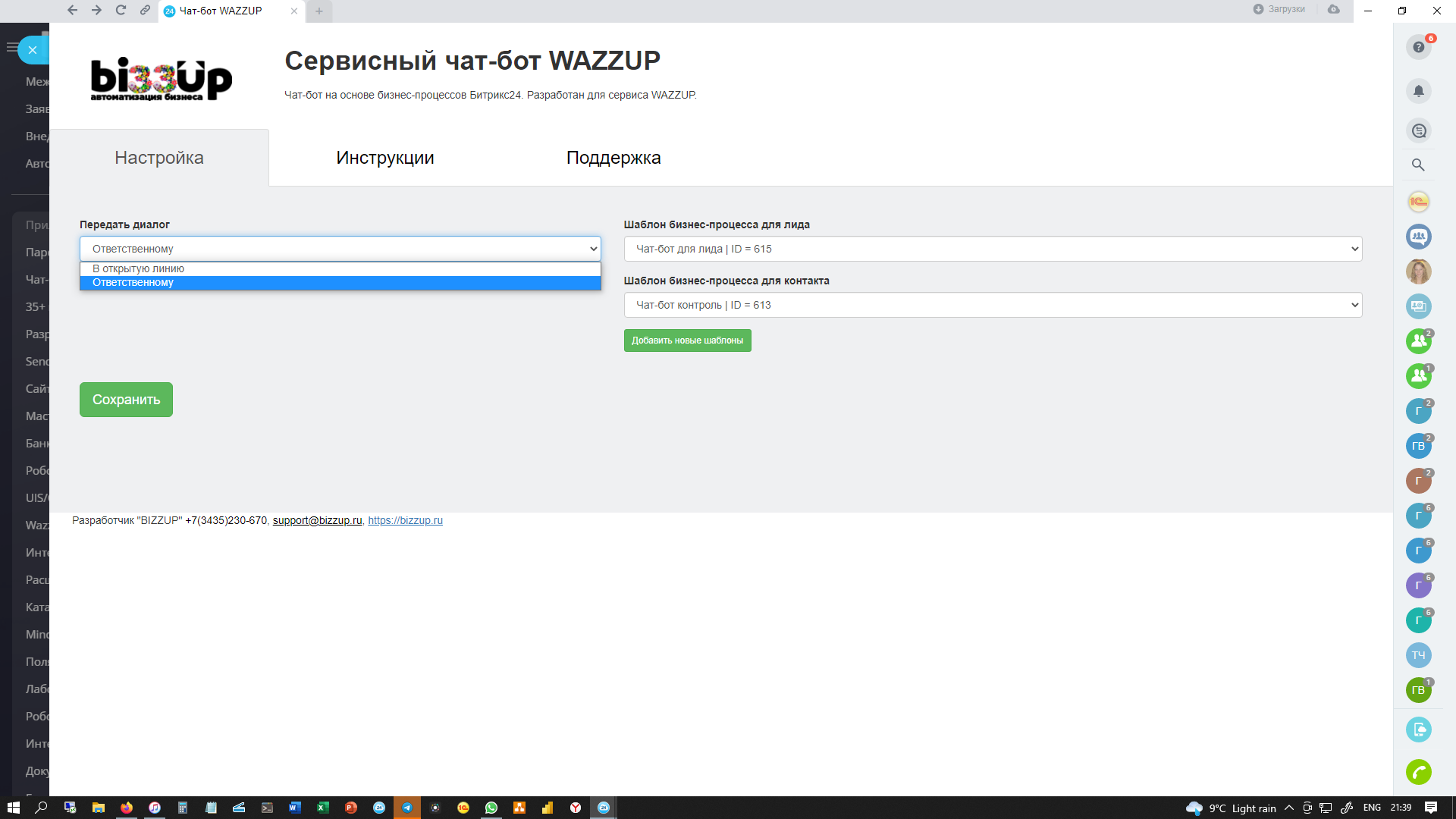Image resolution: width=1456 pixels, height=819 pixels.
Task: Click 'Добавить новые шаблоны' button
Action: point(687,340)
